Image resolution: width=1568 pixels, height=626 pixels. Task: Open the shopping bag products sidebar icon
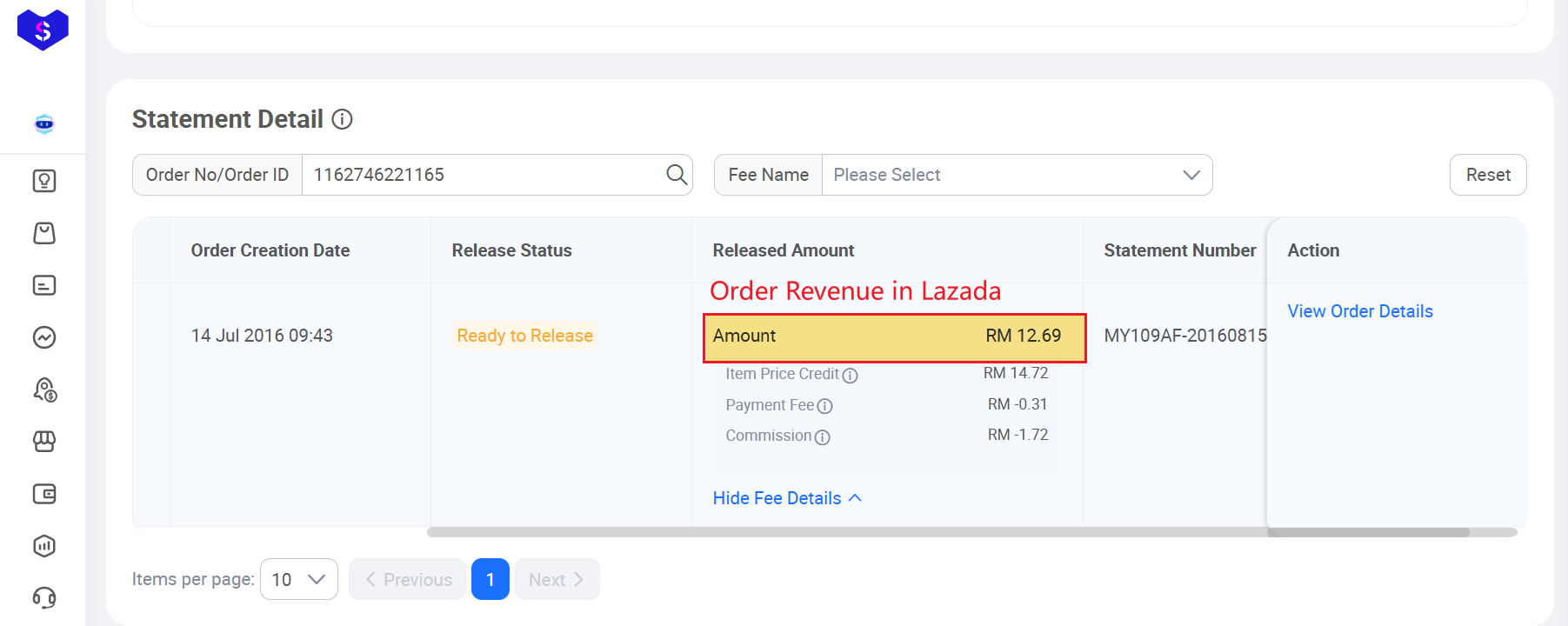point(44,233)
